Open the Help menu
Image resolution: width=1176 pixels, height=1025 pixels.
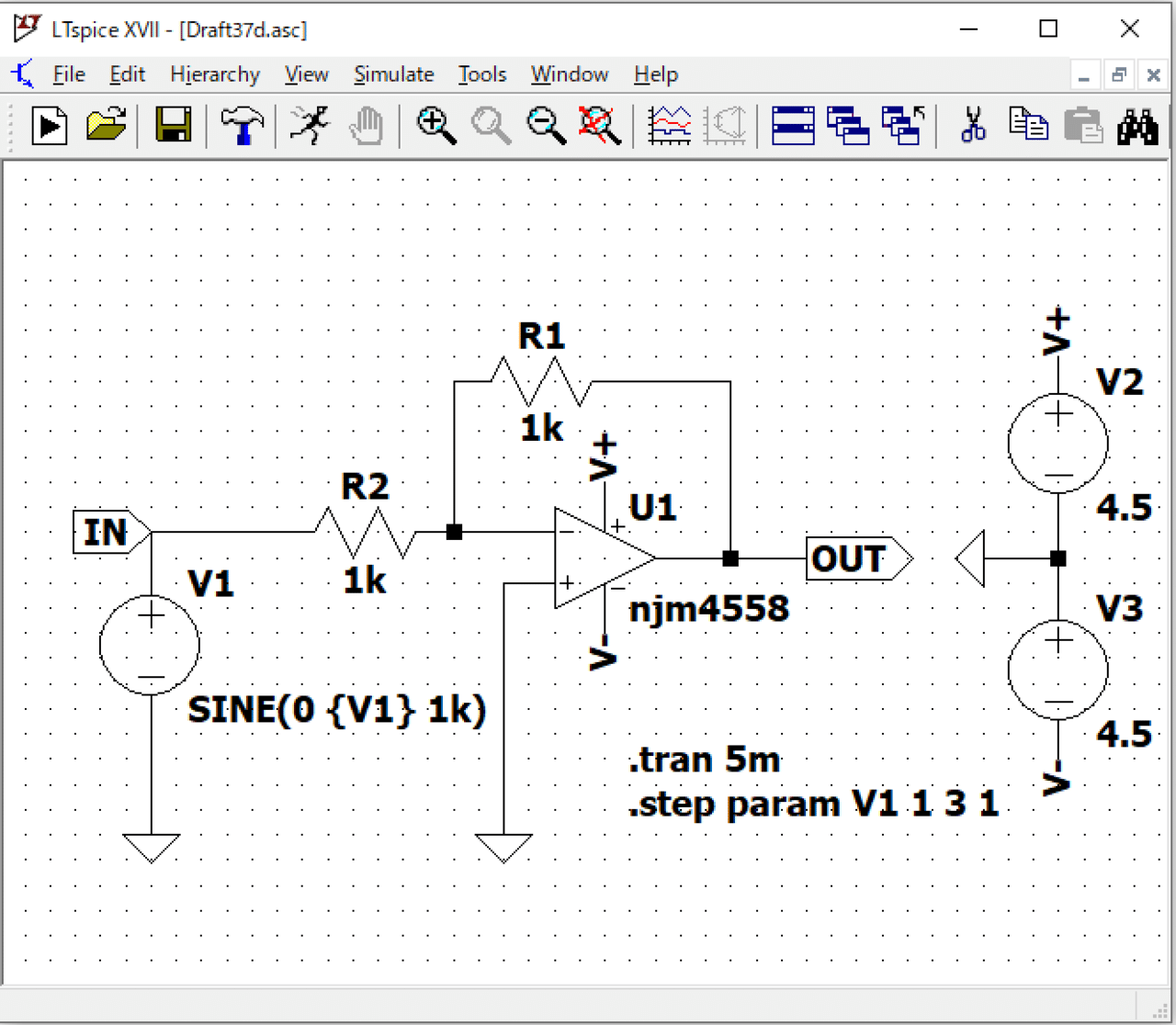[x=656, y=74]
